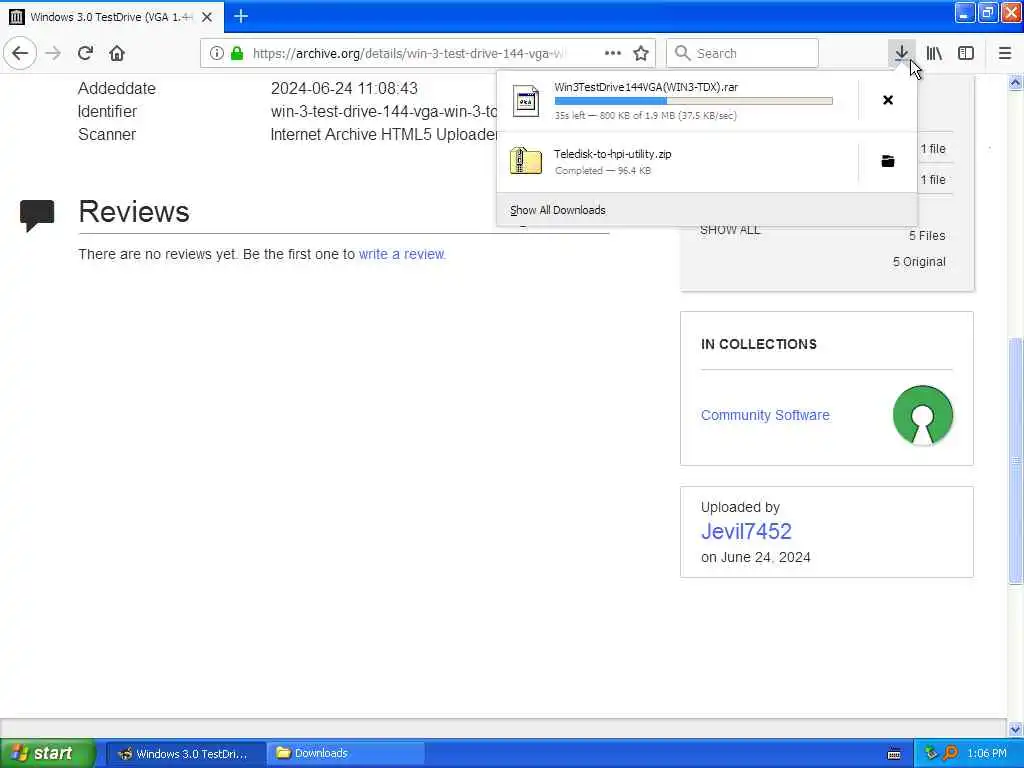Image resolution: width=1024 pixels, height=768 pixels.
Task: Switch to the Downloads folder taskbar button
Action: pyautogui.click(x=346, y=754)
